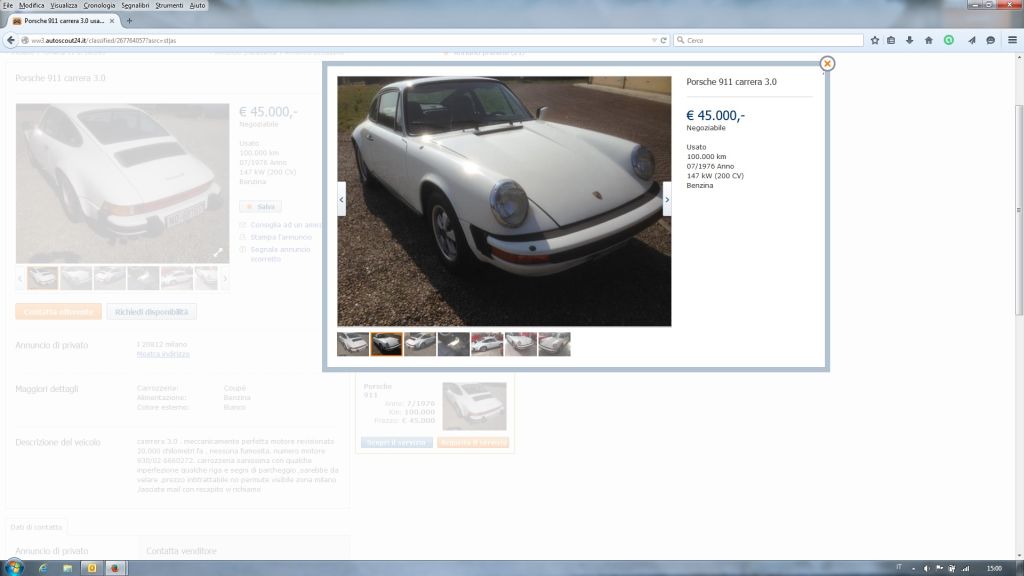Open the Mostra indirizzo link
The height and width of the screenshot is (576, 1024).
tap(163, 354)
